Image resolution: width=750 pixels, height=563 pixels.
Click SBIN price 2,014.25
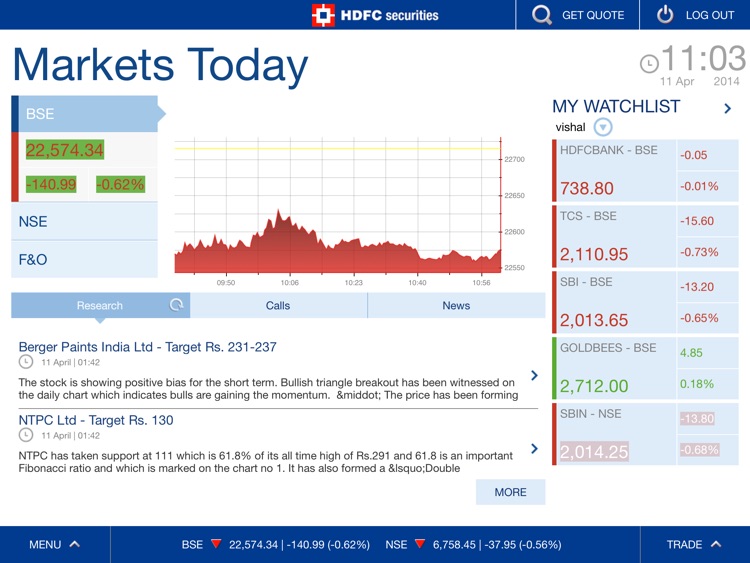pyautogui.click(x=594, y=452)
